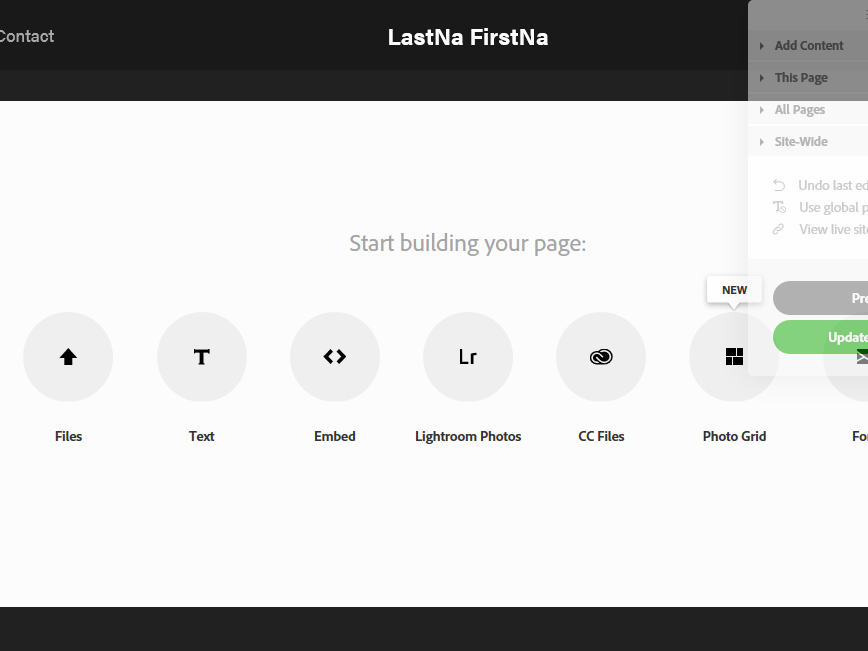Click the link icon for View live site
The width and height of the screenshot is (868, 651).
coord(778,229)
